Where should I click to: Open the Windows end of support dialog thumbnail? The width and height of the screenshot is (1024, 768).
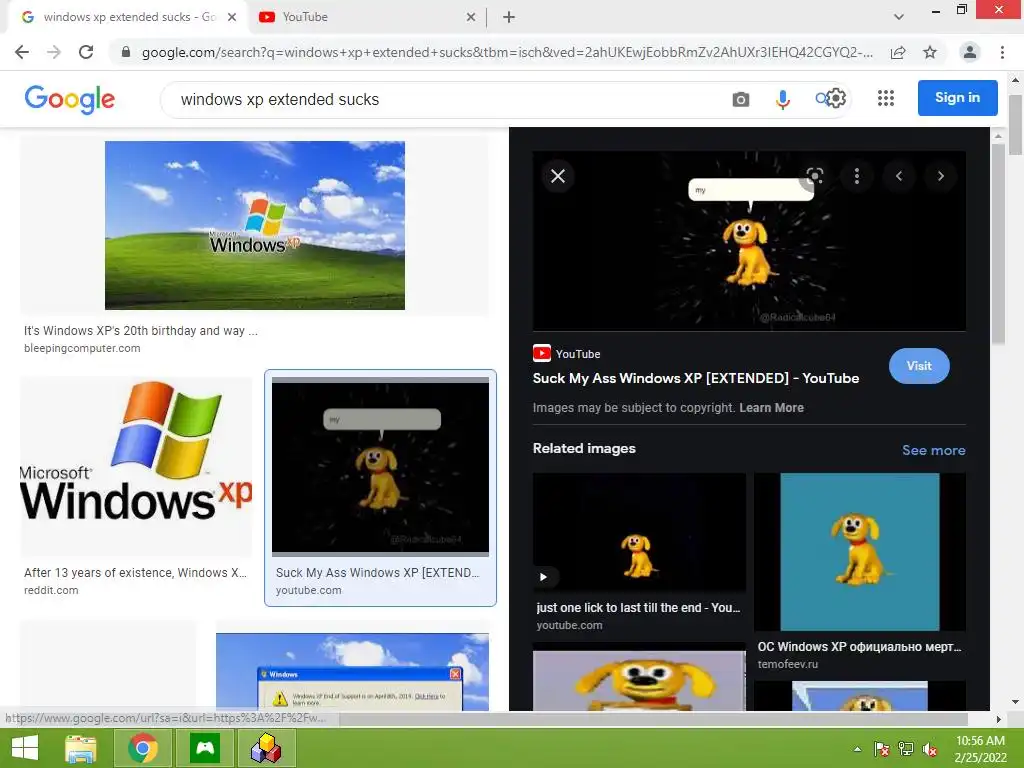353,671
